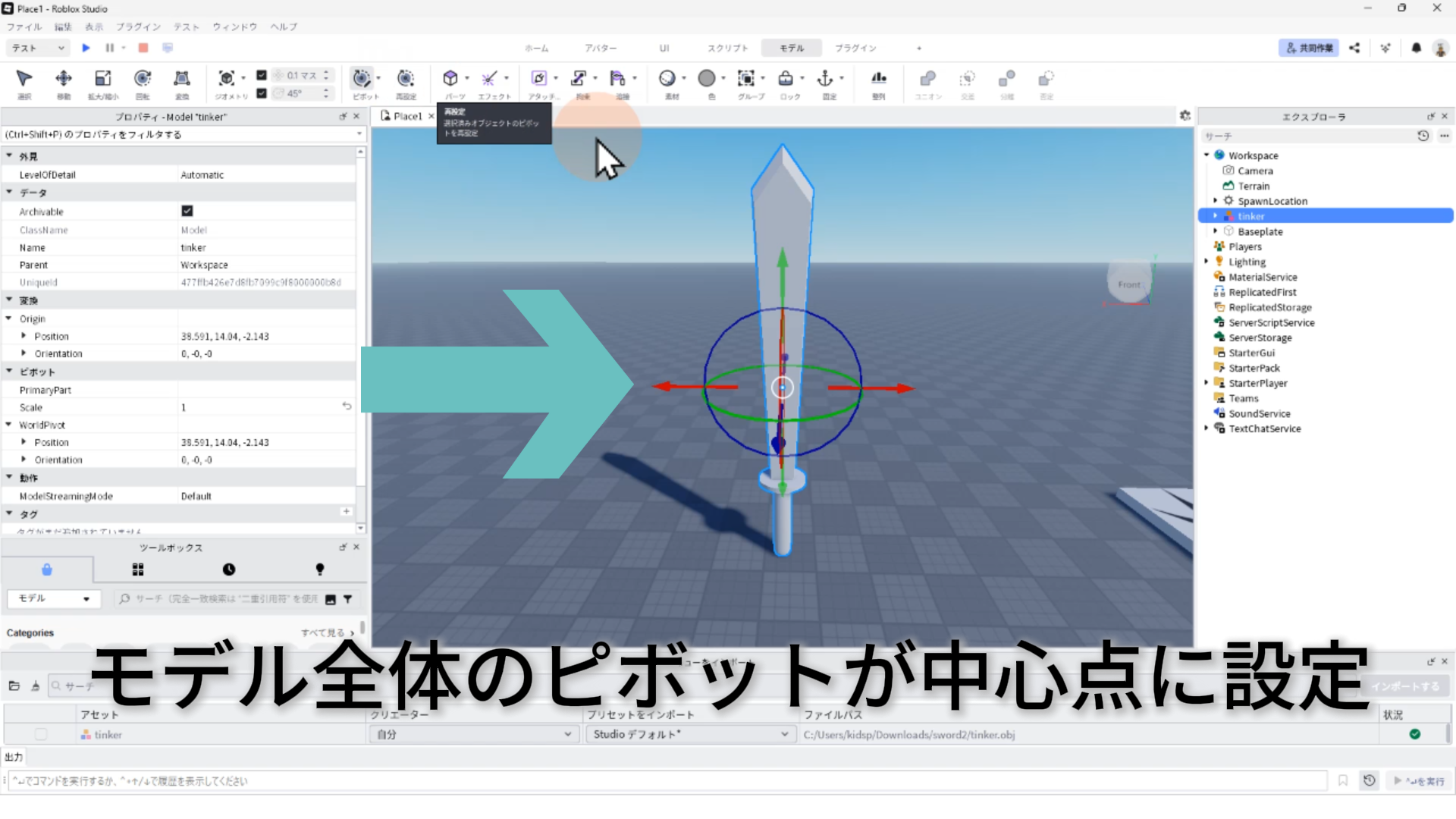Viewport: 1456px width, 819px height.
Task: Expand the tinker model in Explorer
Action: tap(1215, 216)
